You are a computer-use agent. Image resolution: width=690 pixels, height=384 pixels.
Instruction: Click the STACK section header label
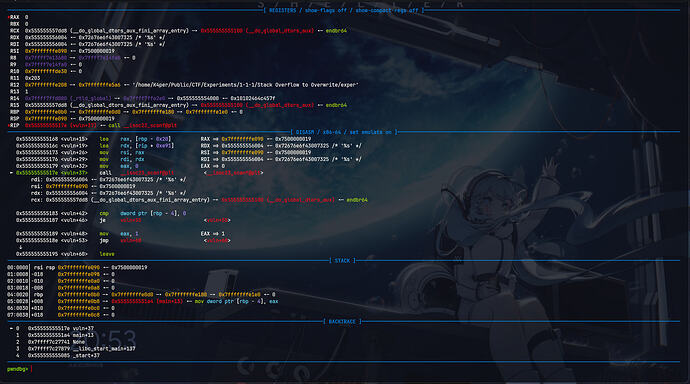pyautogui.click(x=342, y=261)
